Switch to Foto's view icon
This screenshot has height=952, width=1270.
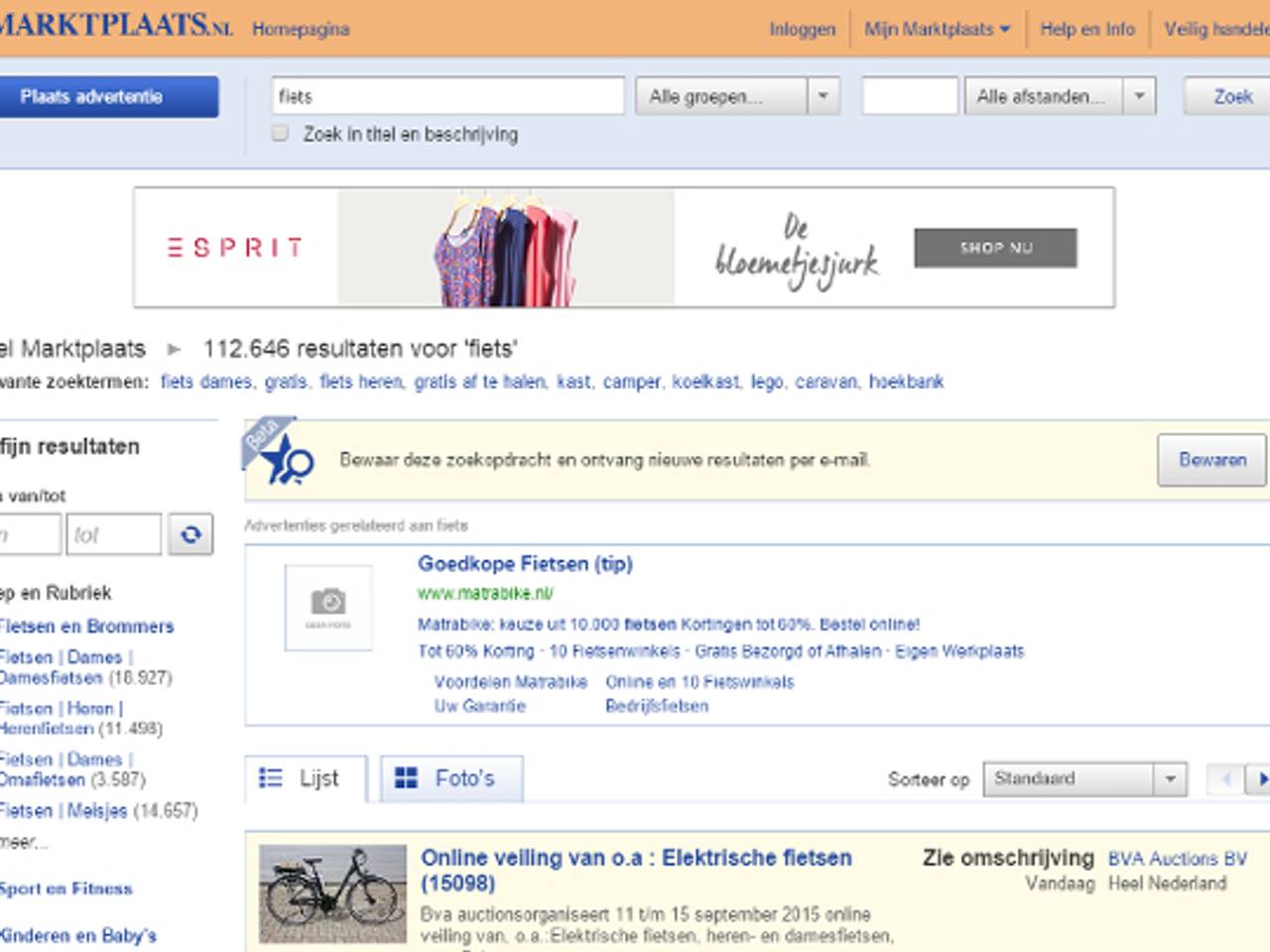pos(406,777)
